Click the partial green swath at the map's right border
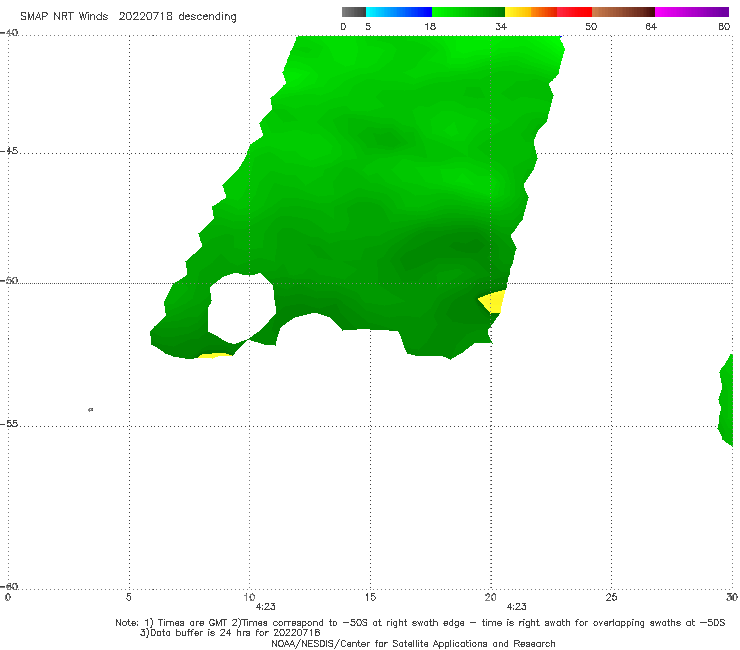The width and height of the screenshot is (740, 650). tap(726, 400)
